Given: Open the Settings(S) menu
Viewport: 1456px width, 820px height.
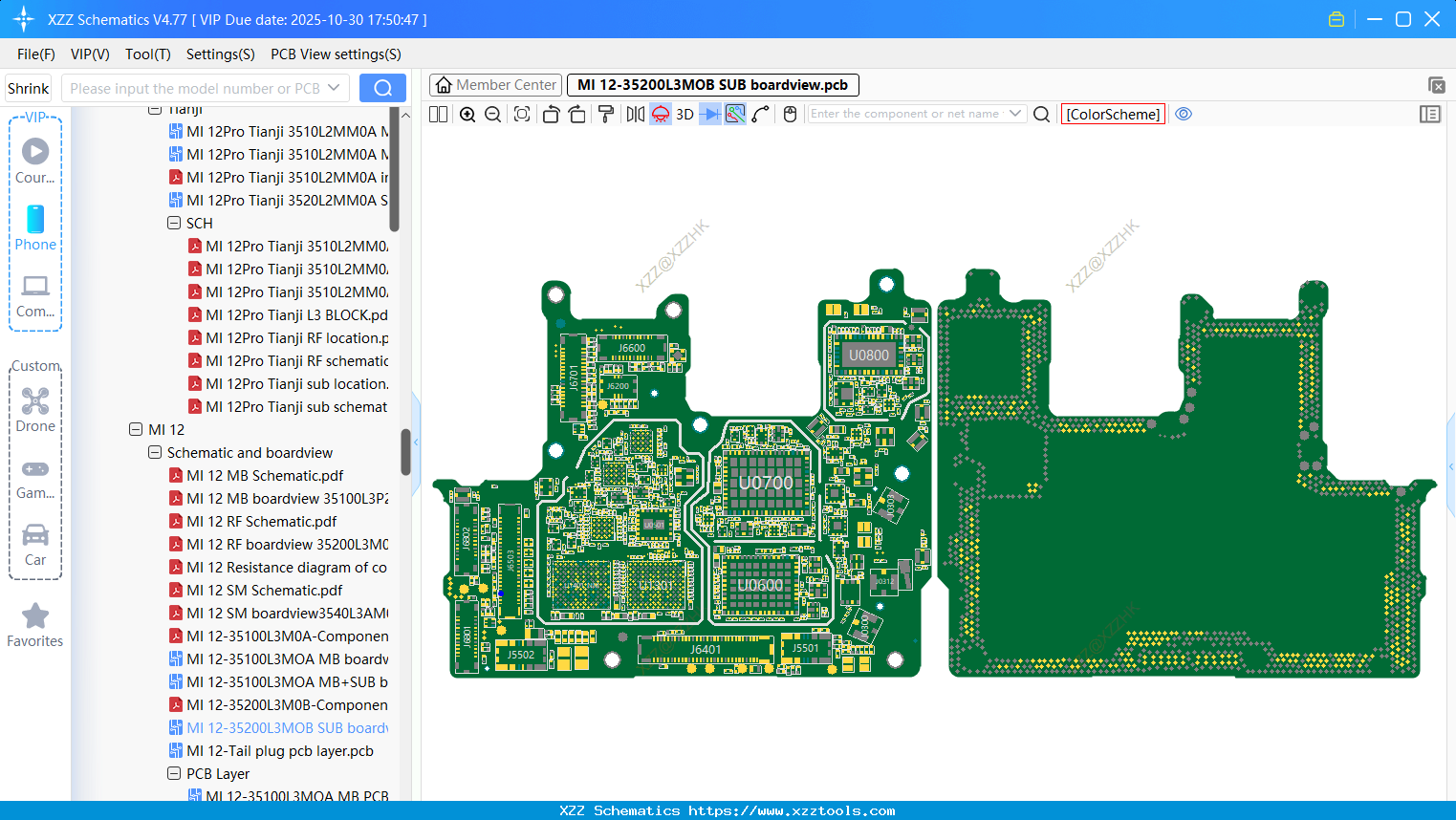Looking at the screenshot, I should tap(220, 54).
